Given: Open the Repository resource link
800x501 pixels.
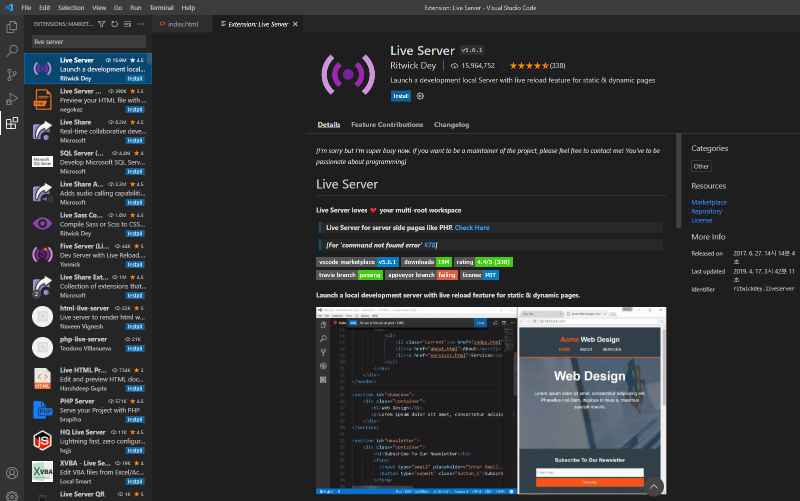Looking at the screenshot, I should pyautogui.click(x=707, y=211).
